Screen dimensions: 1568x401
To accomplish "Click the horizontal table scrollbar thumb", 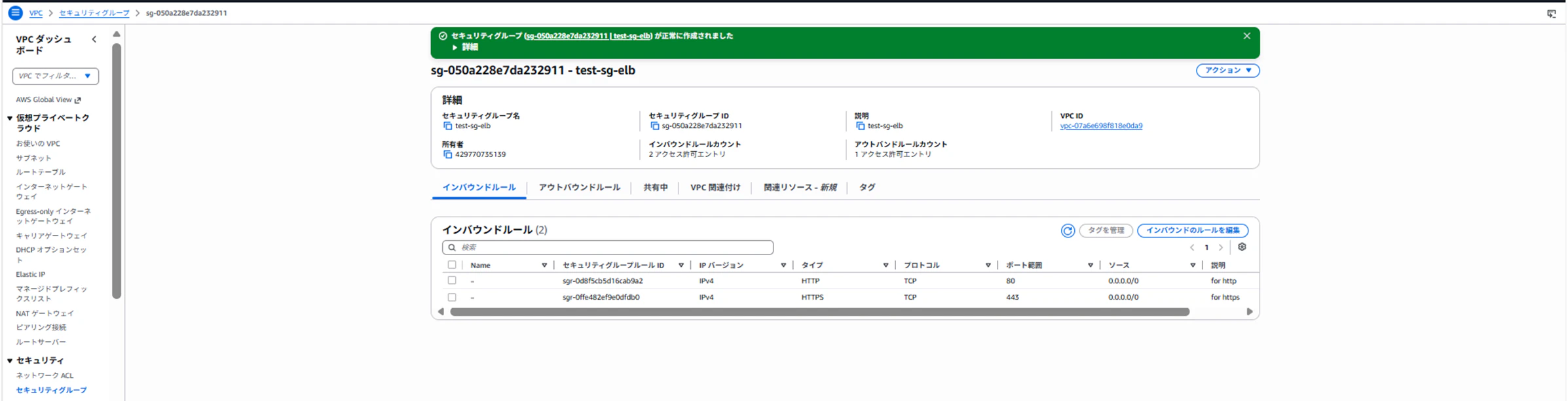I will [x=819, y=312].
